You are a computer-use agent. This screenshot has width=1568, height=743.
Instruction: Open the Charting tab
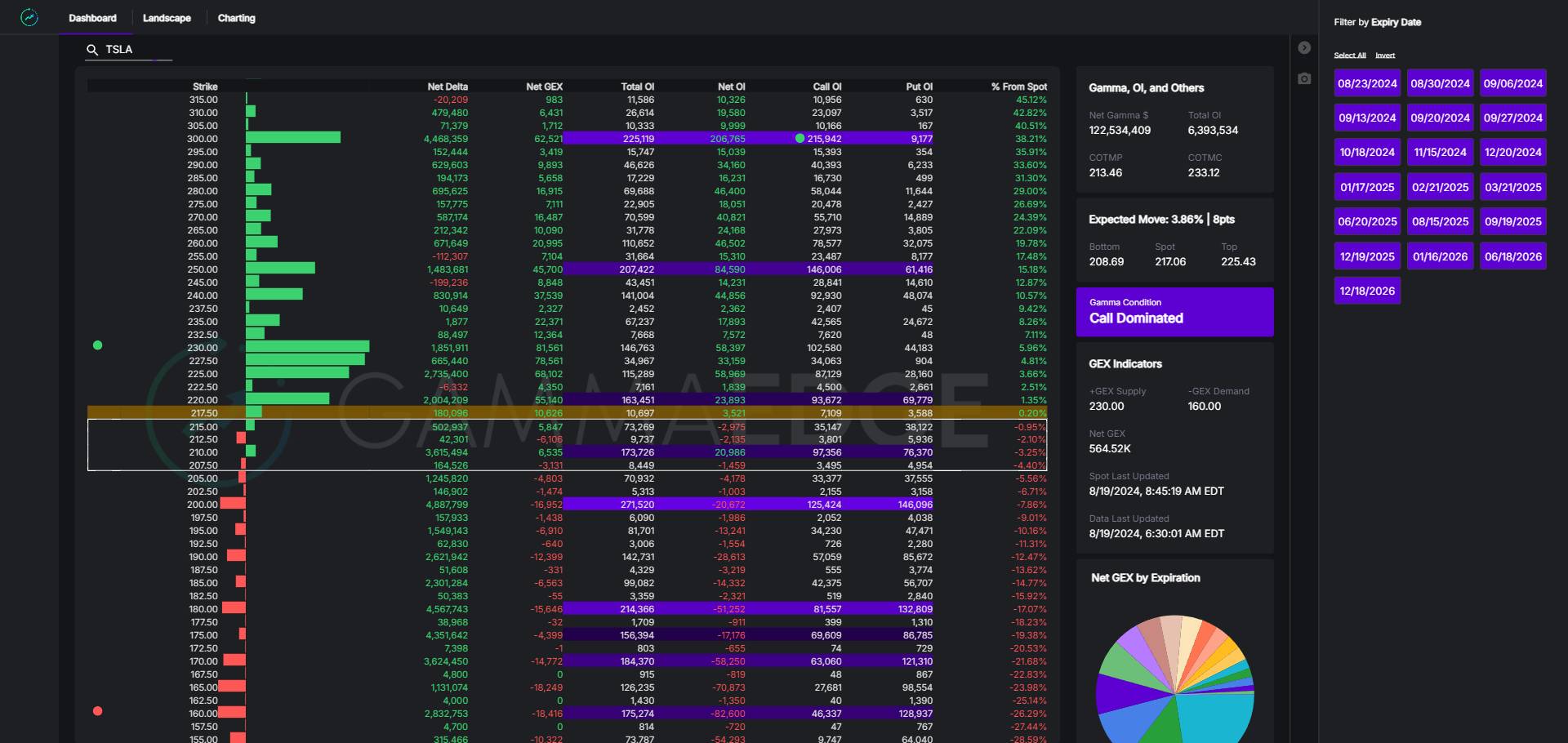(236, 18)
